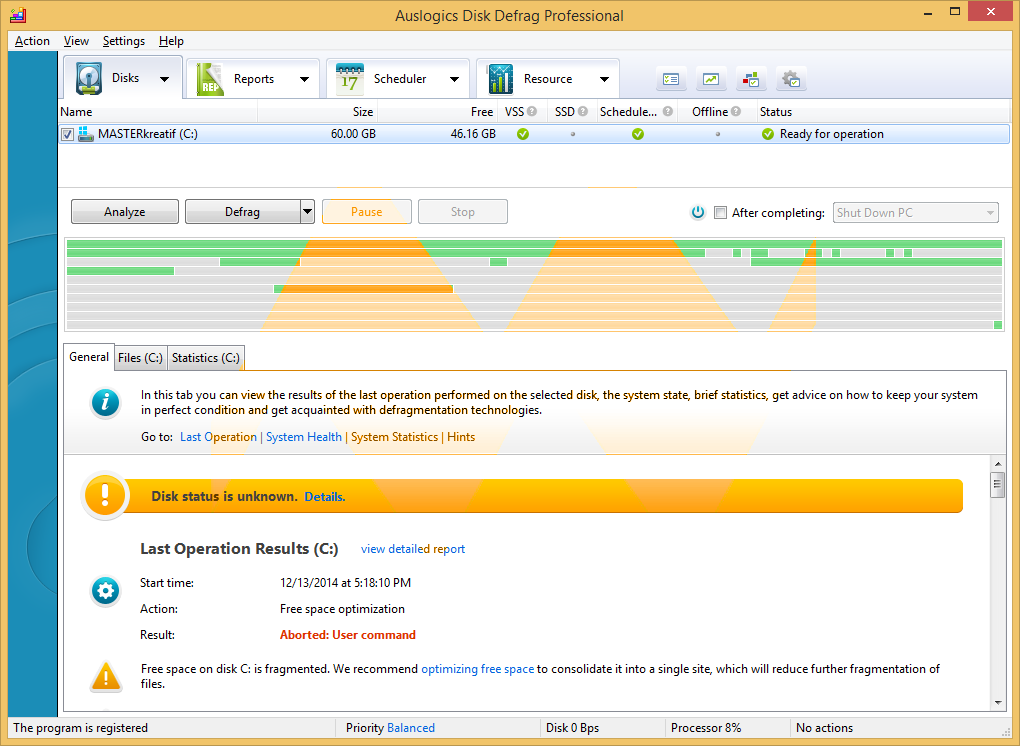The image size is (1020, 746).
Task: Sort by the Status column header
Action: click(x=883, y=112)
